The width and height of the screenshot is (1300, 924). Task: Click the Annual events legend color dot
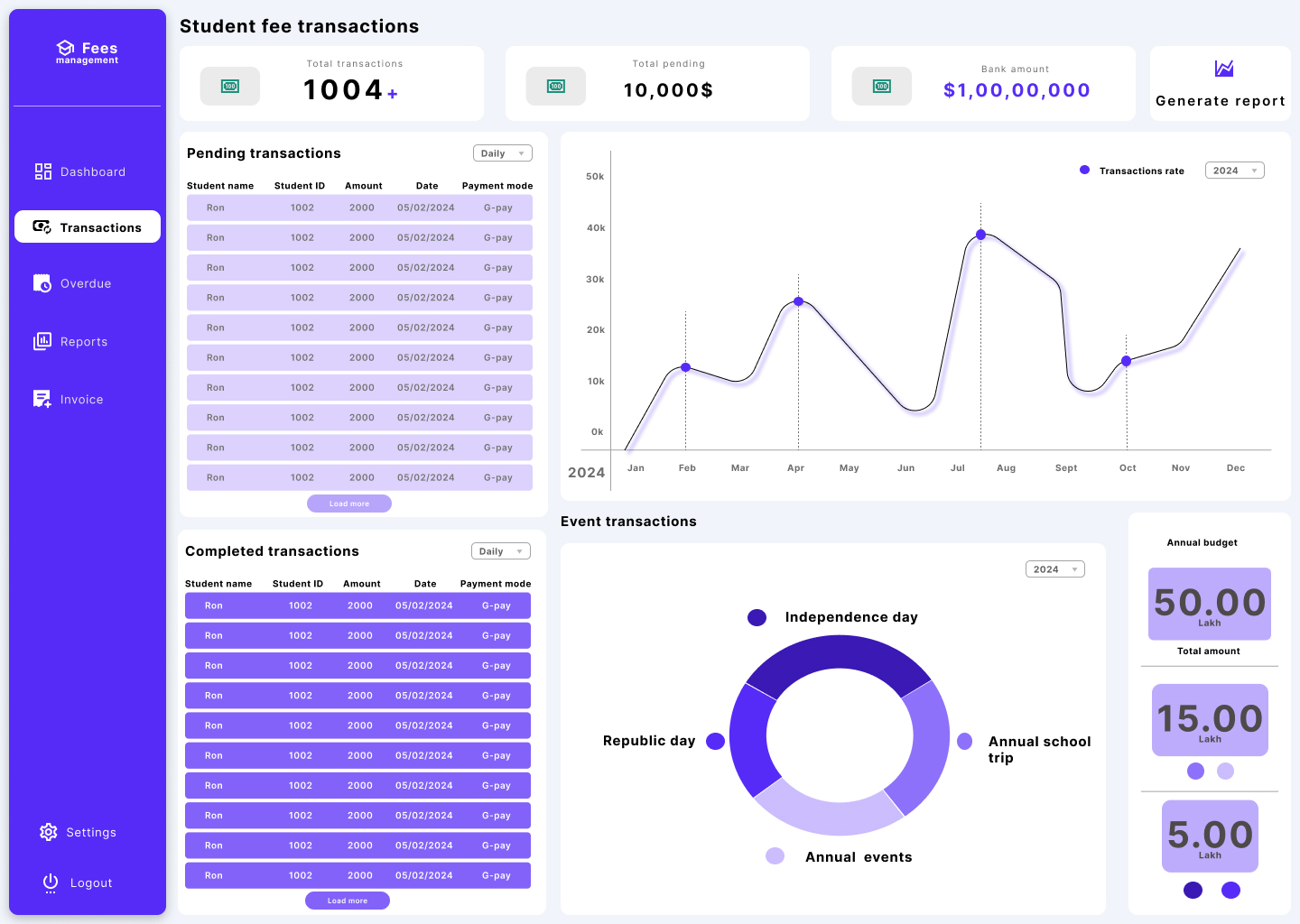[775, 856]
